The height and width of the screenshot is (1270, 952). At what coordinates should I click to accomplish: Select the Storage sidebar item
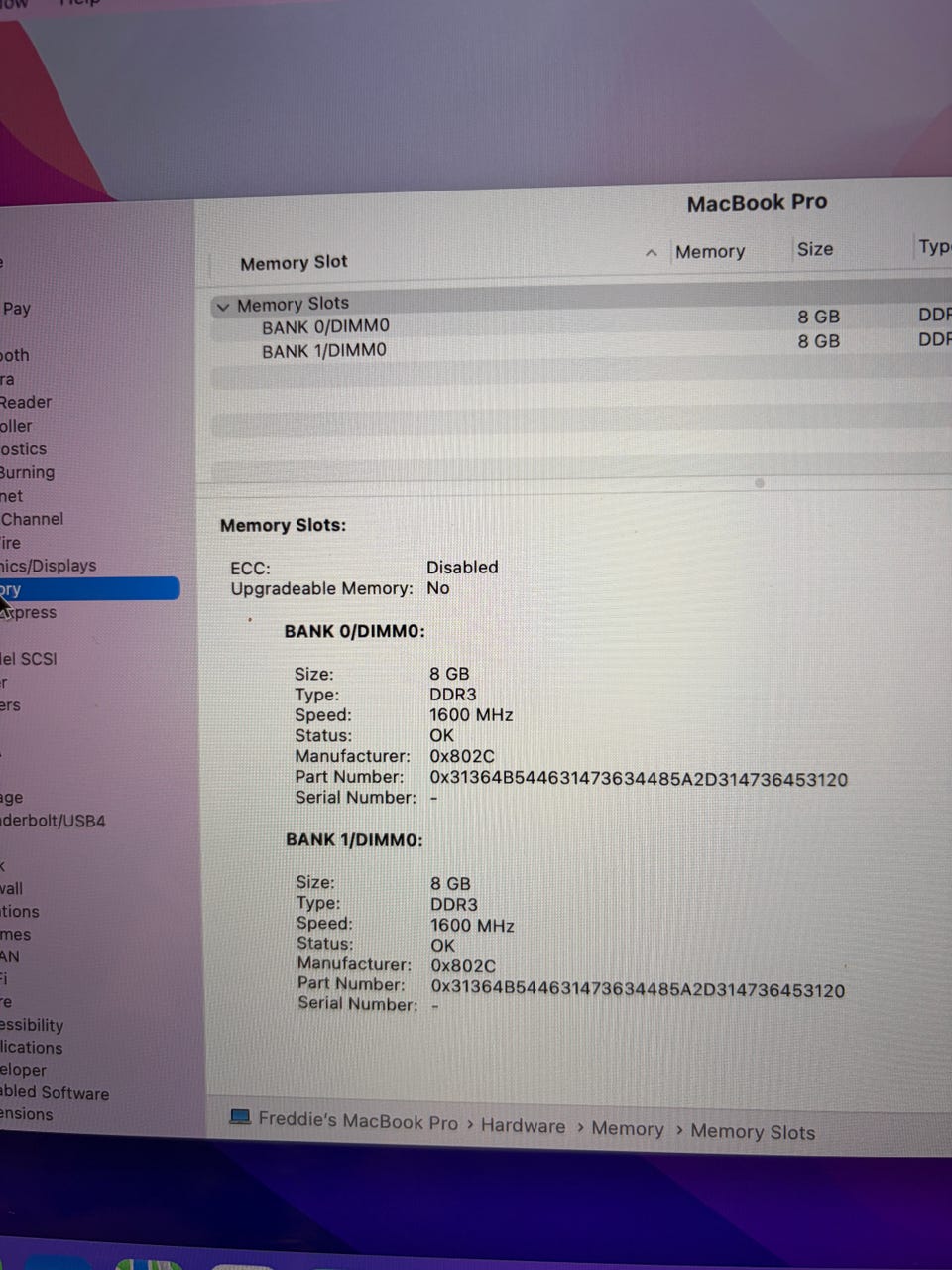pyautogui.click(x=12, y=797)
